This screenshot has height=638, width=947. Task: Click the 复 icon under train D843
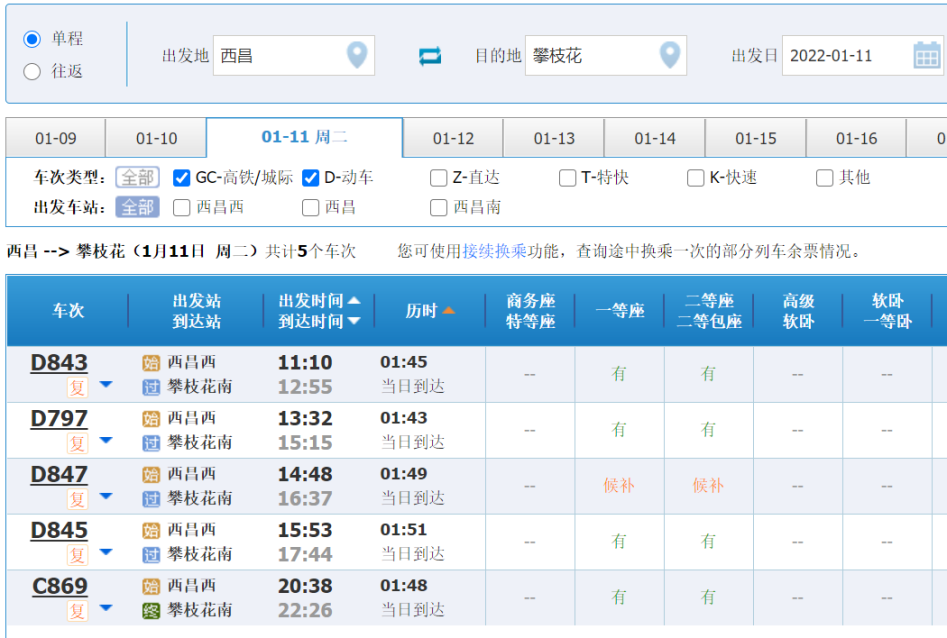click(77, 387)
